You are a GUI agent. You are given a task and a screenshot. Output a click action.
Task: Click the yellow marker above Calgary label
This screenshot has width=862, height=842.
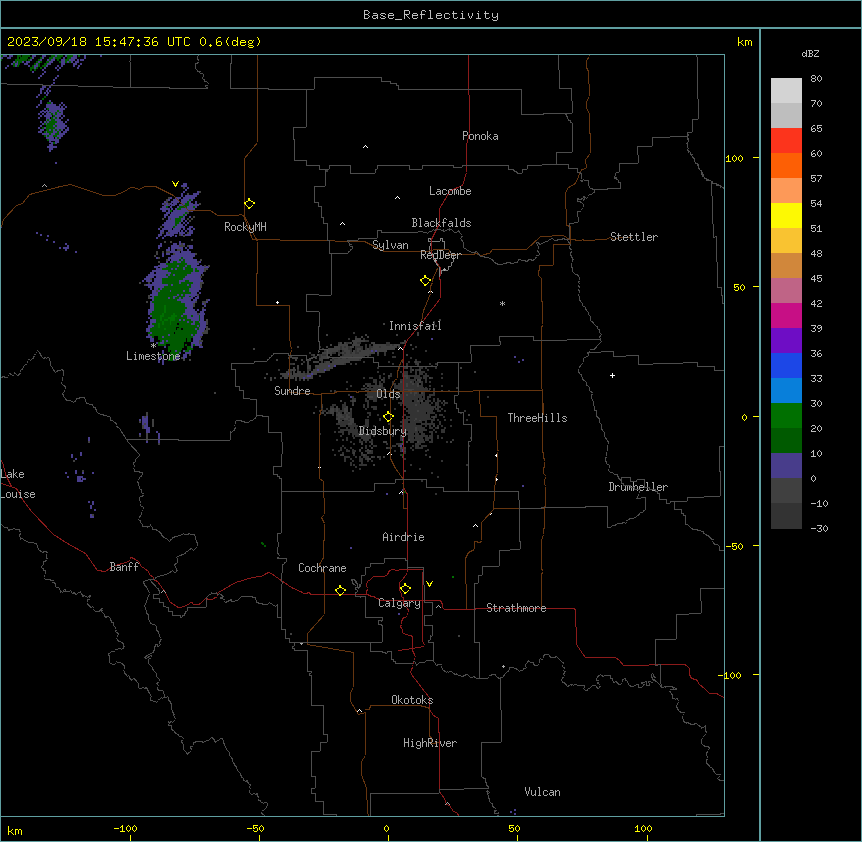pos(405,589)
